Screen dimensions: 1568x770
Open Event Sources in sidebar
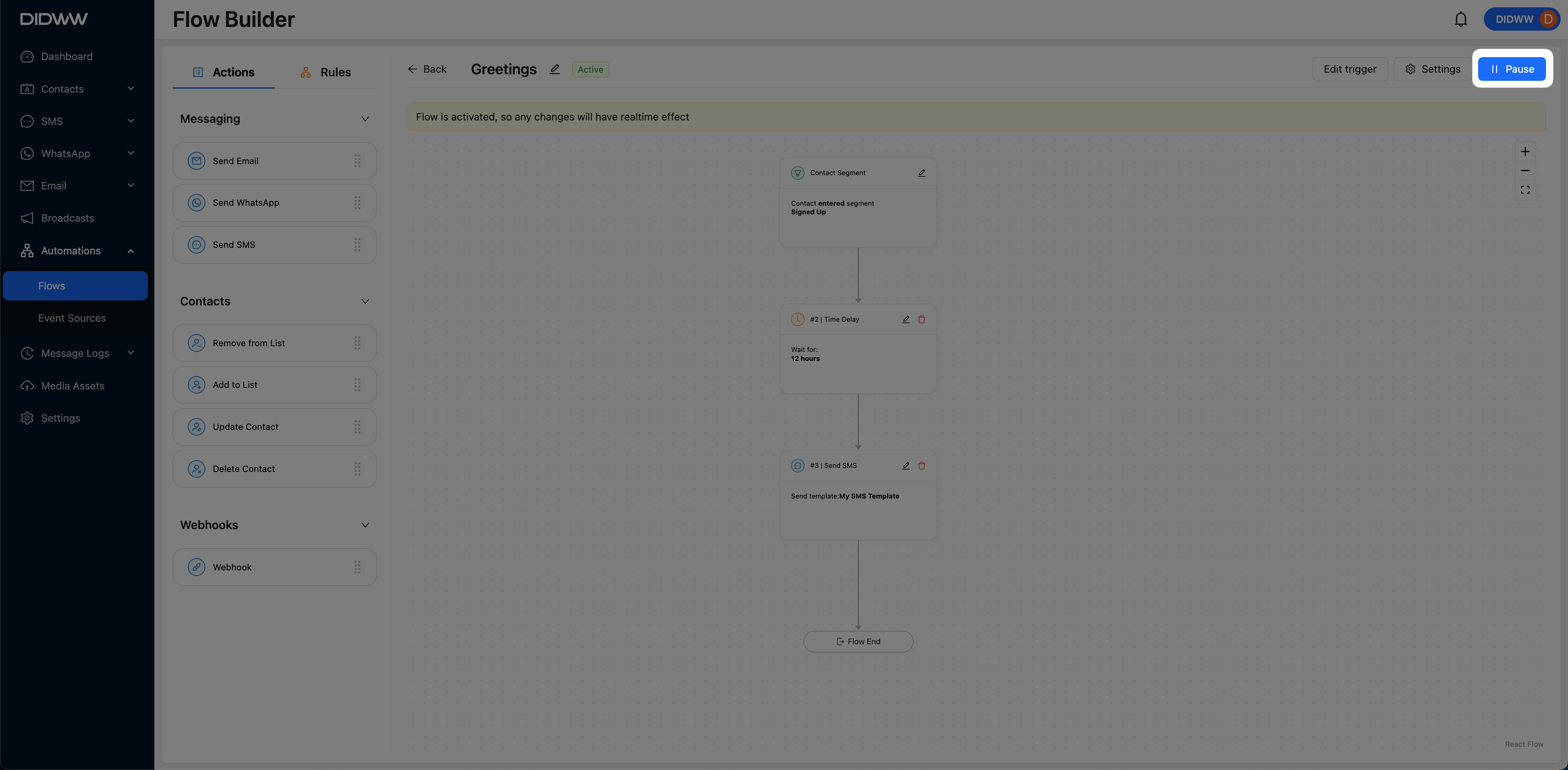(72, 318)
